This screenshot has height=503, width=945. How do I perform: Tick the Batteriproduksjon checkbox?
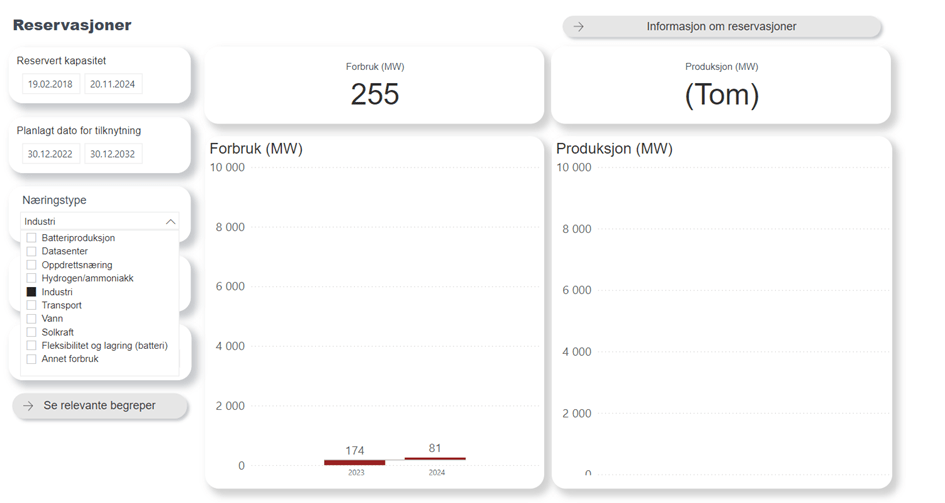click(x=32, y=238)
